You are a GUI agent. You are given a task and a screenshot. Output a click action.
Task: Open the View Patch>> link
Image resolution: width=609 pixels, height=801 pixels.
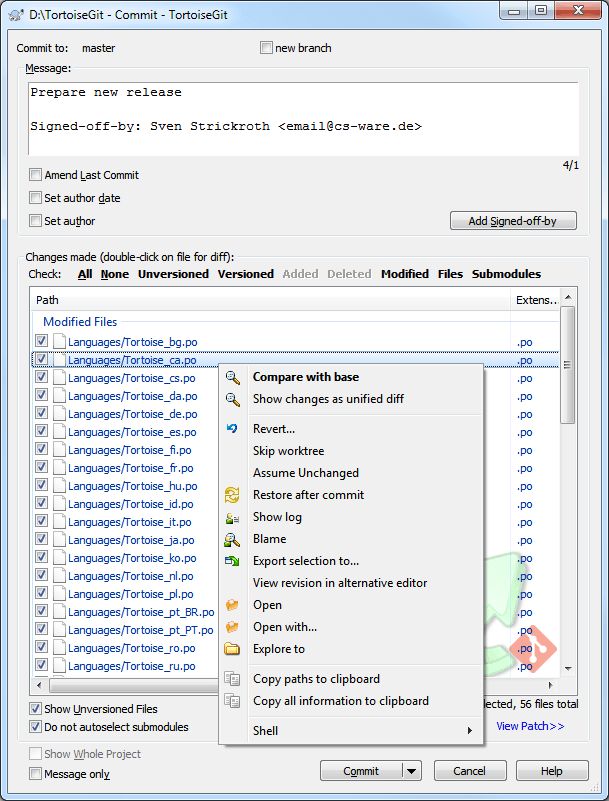point(530,726)
